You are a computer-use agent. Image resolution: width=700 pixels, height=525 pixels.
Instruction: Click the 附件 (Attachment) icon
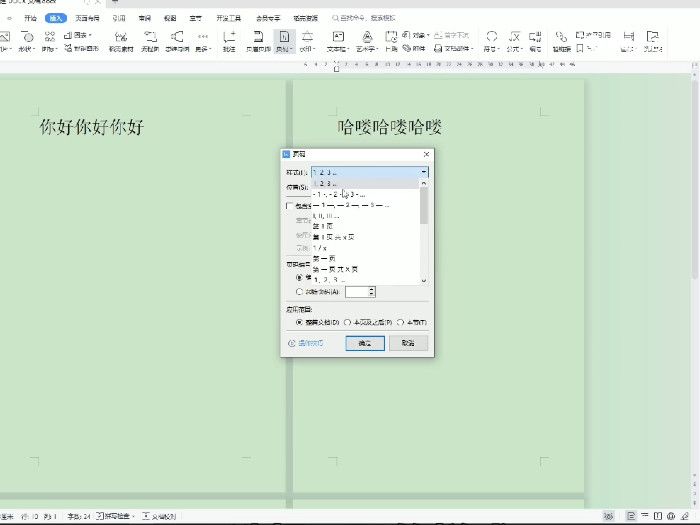click(x=414, y=48)
